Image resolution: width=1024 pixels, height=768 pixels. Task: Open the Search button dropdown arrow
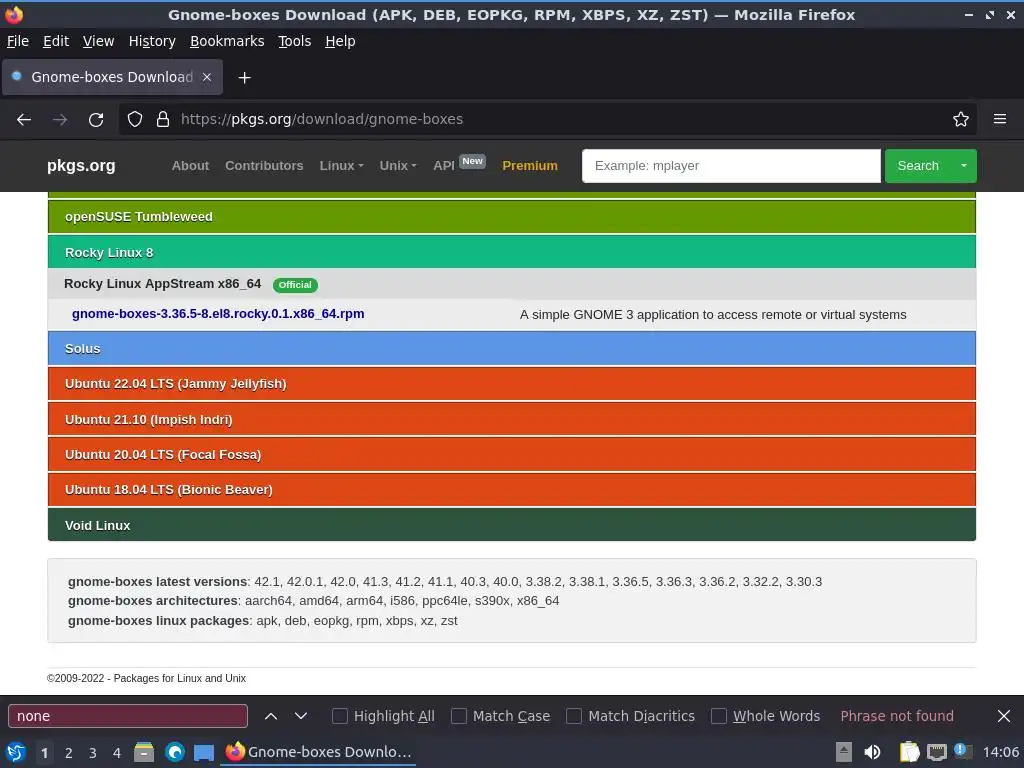(964, 166)
